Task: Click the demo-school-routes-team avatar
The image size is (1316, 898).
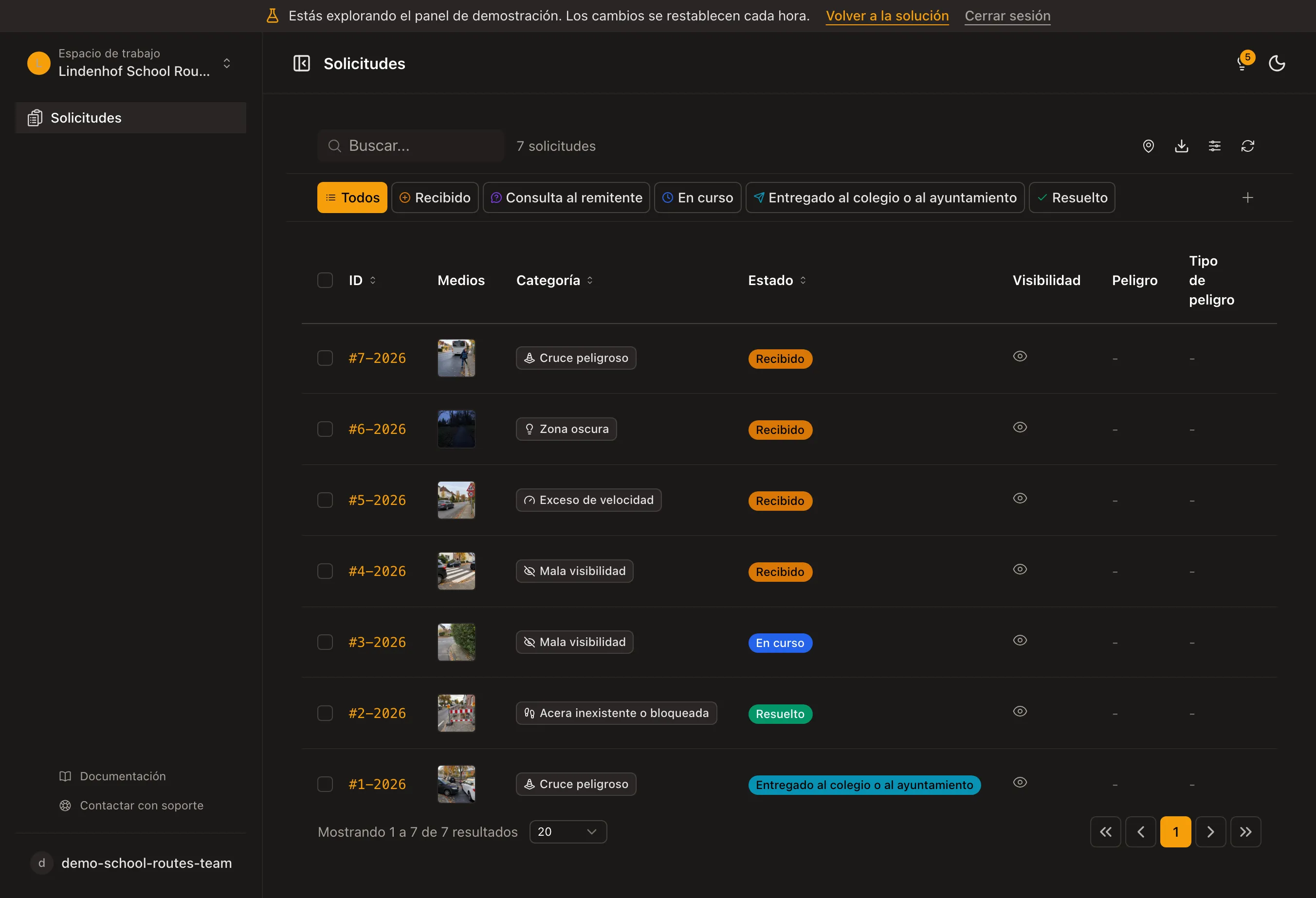Action: 41,863
